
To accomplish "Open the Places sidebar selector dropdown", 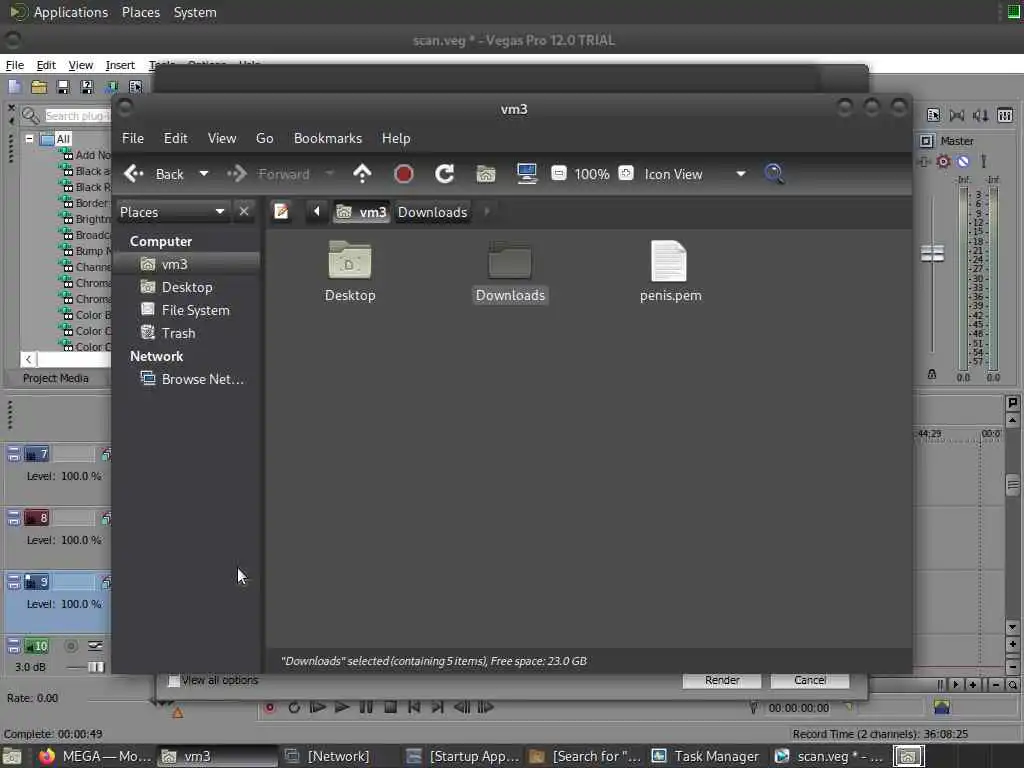I will click(172, 212).
